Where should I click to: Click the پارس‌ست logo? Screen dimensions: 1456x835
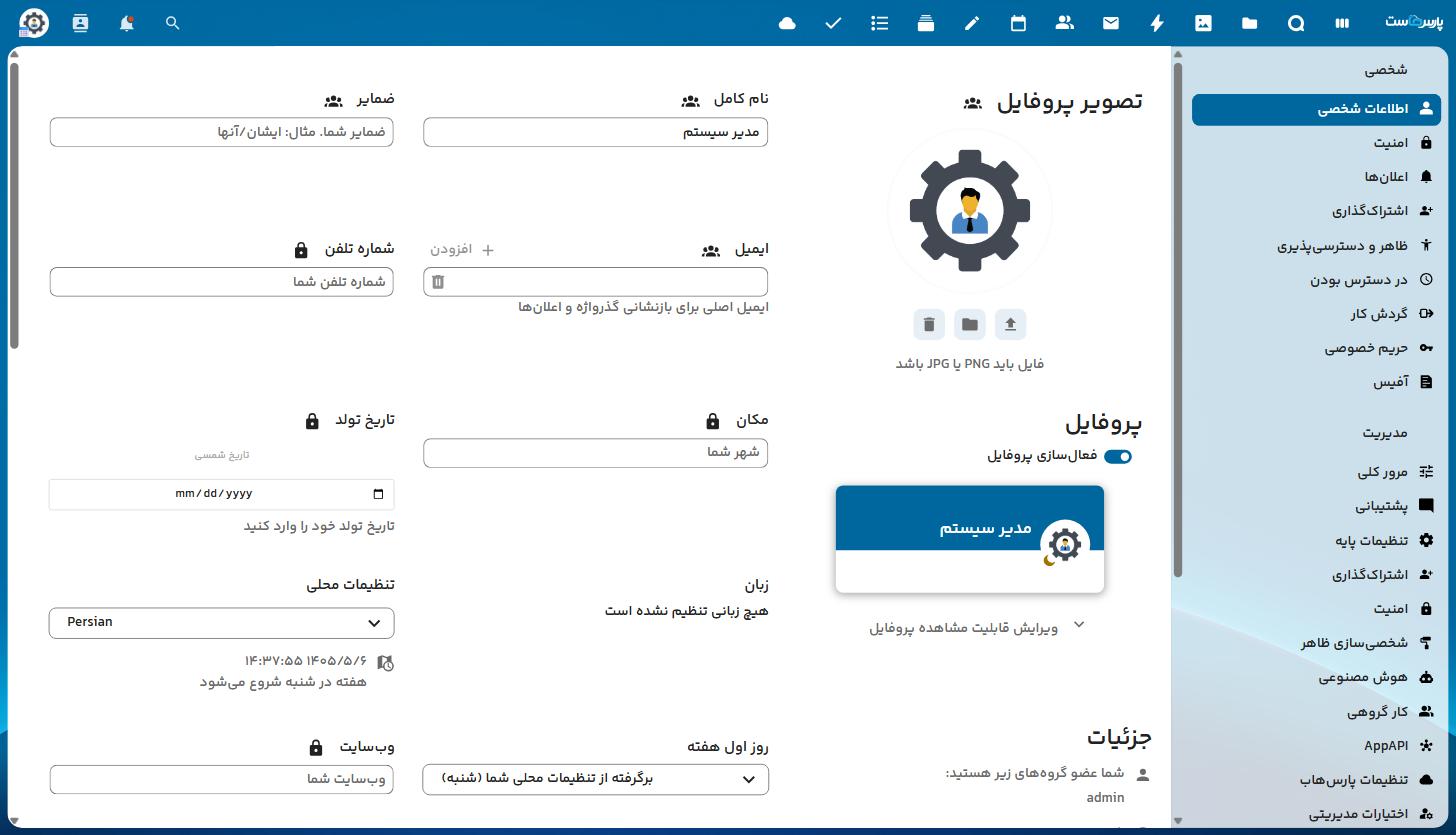1412,22
